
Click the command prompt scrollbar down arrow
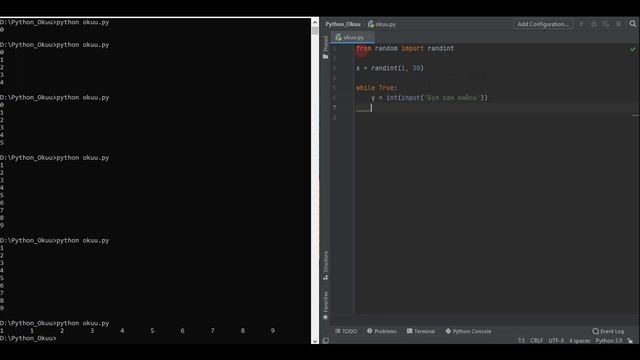(315, 340)
